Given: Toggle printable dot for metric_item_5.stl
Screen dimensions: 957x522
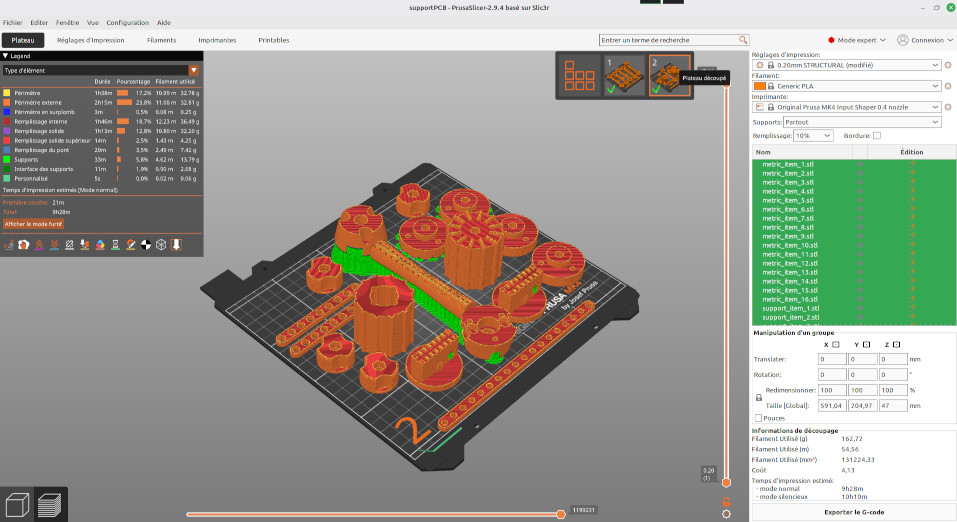Looking at the screenshot, I should click(859, 200).
